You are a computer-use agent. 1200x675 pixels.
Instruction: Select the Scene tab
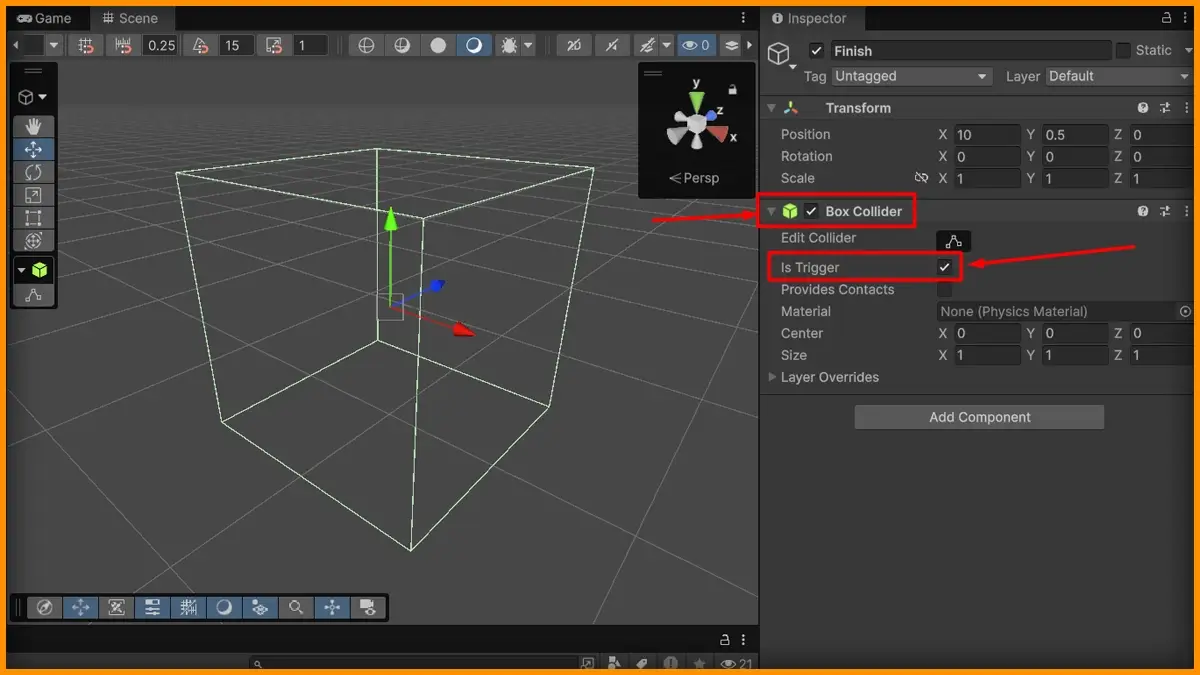click(130, 18)
